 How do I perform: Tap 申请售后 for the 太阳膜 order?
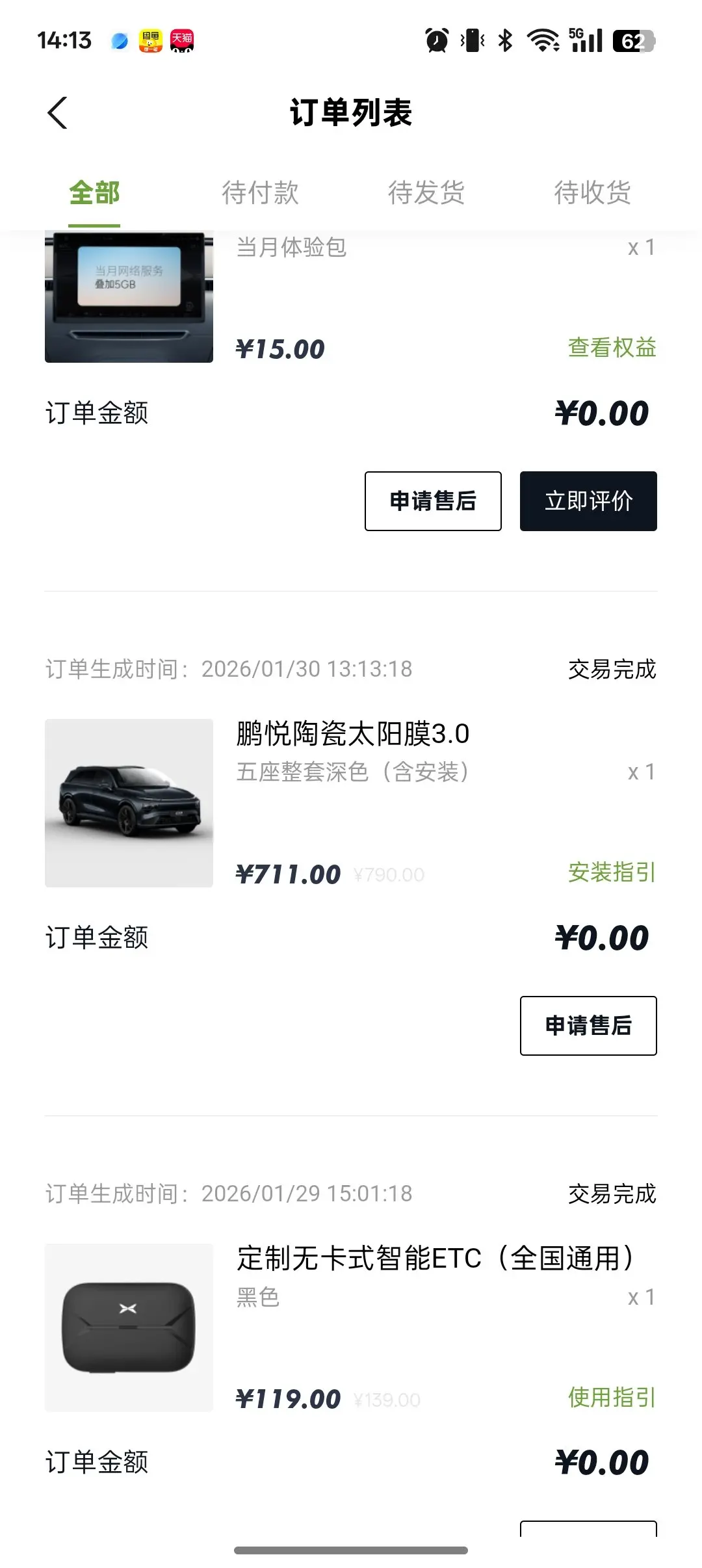coord(588,1026)
